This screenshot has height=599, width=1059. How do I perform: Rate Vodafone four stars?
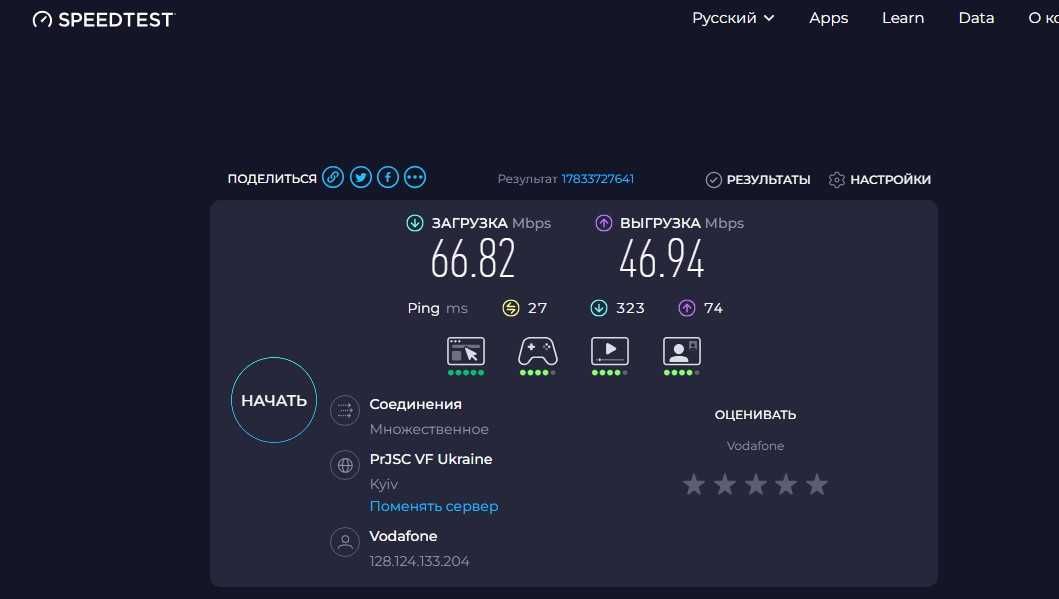coord(785,484)
